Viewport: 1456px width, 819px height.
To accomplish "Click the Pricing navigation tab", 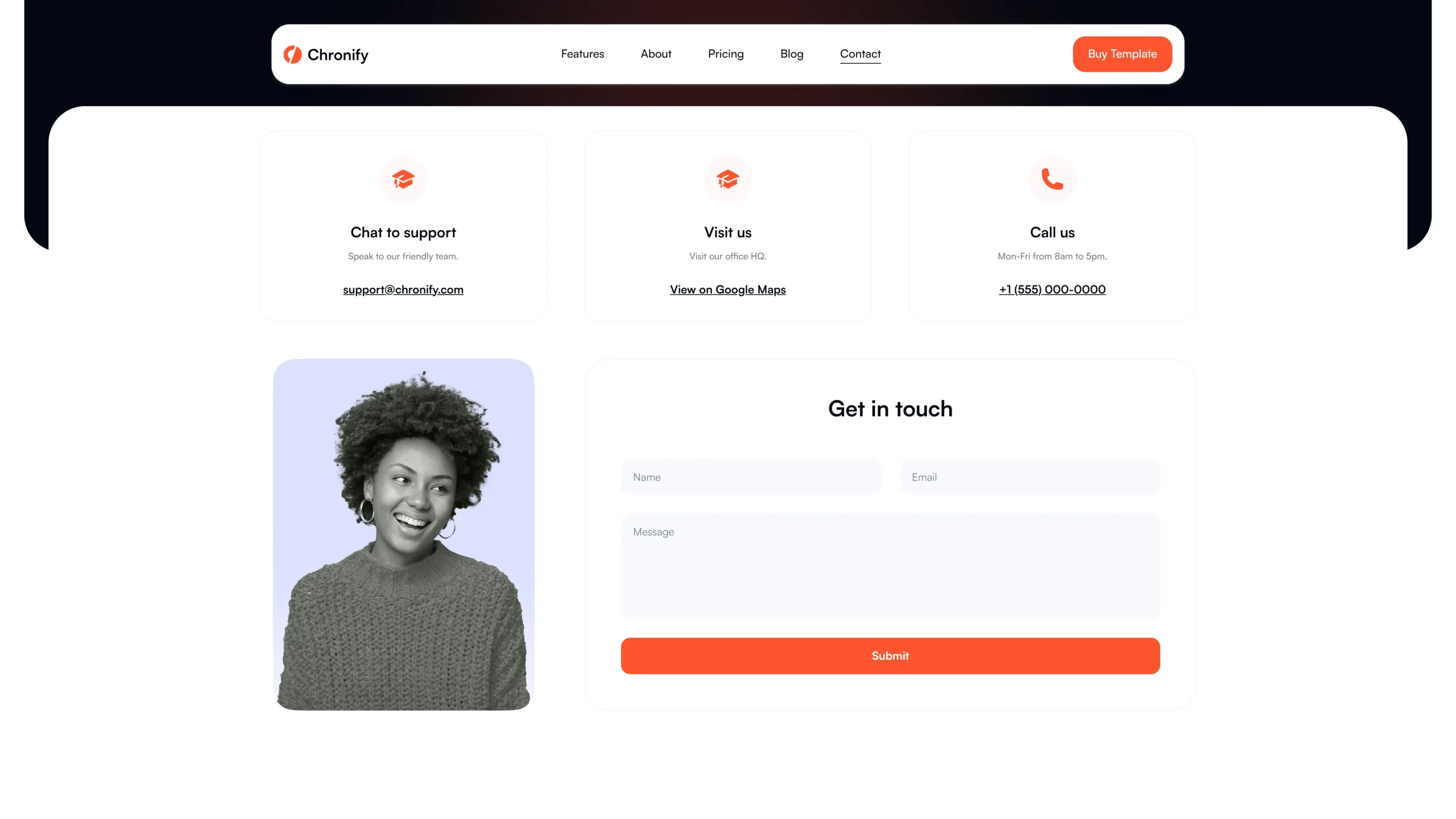I will pos(725,53).
